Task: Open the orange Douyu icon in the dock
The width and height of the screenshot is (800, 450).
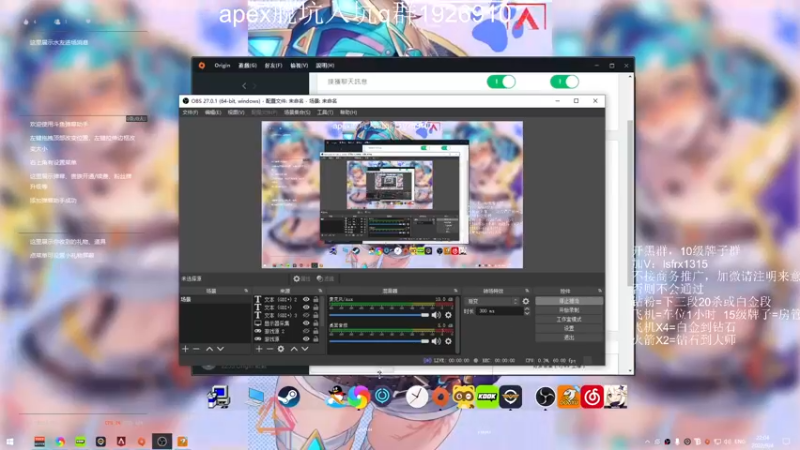Action: pos(568,397)
